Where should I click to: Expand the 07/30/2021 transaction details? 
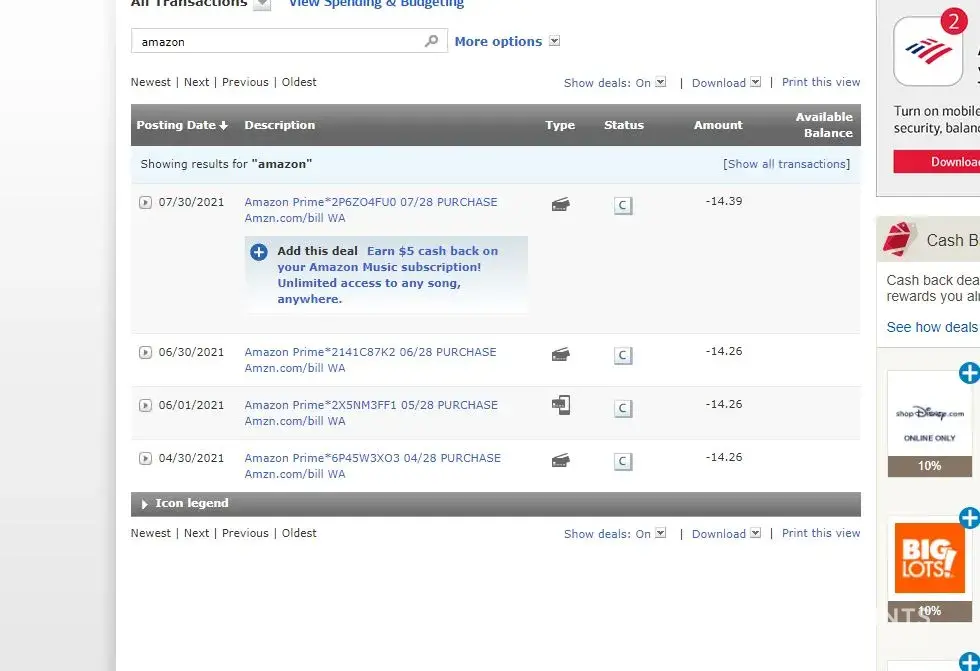145,202
